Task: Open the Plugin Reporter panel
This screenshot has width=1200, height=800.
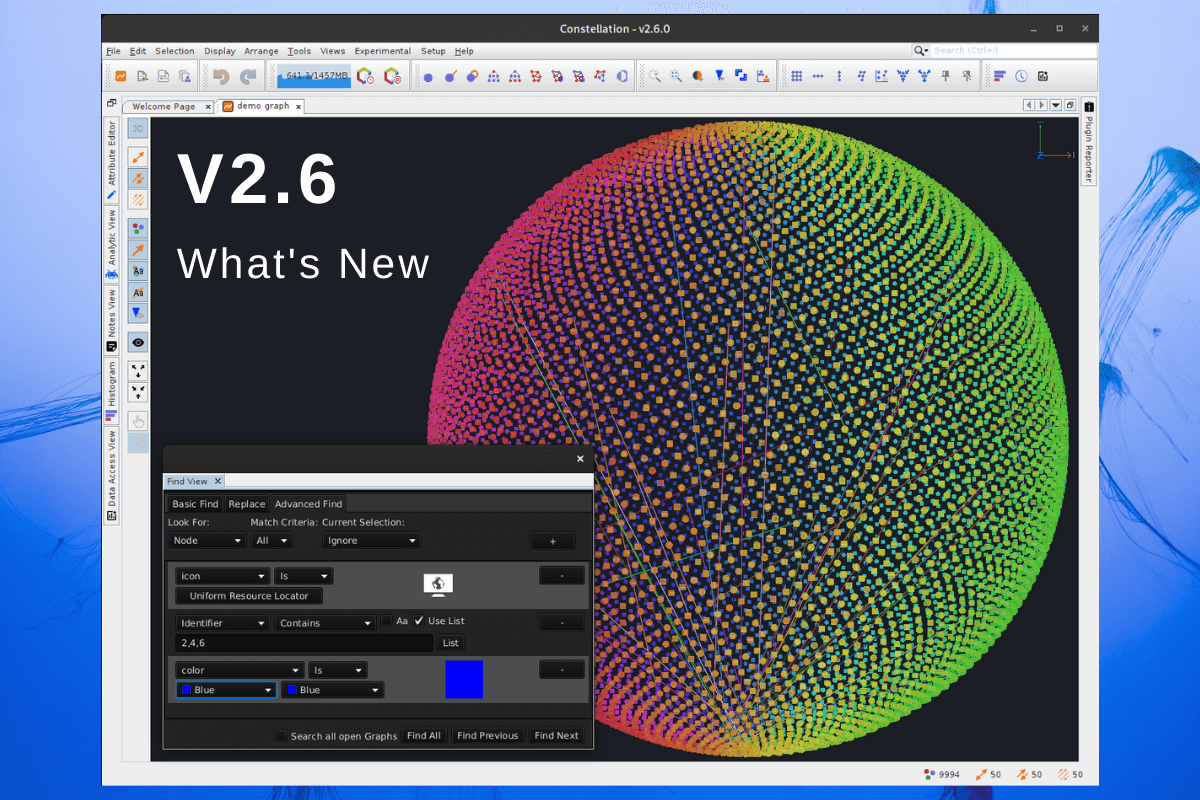Action: pyautogui.click(x=1089, y=143)
